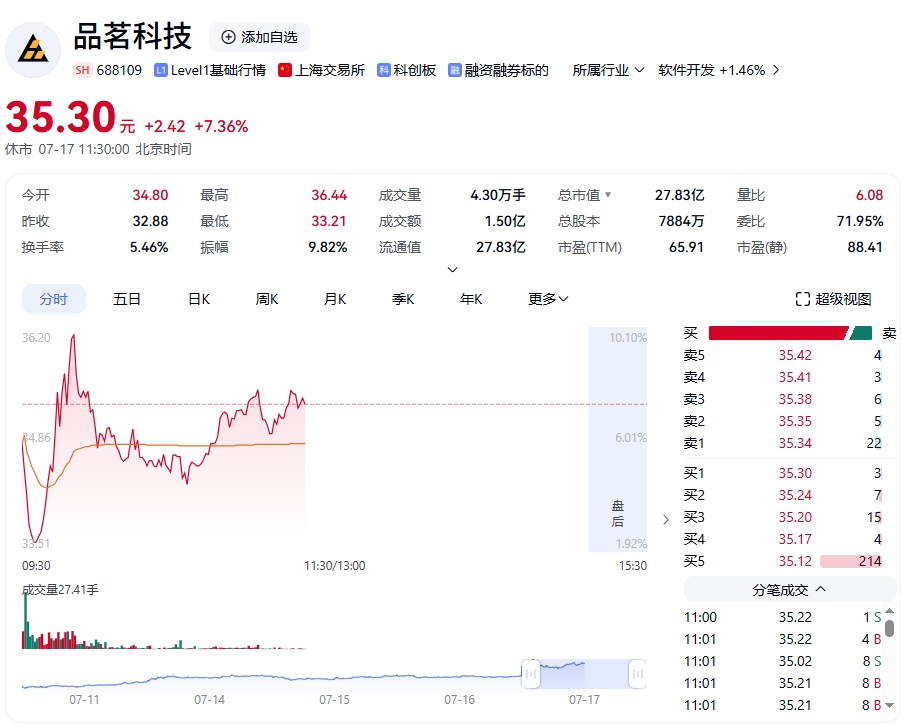
Task: Open 超级视图 fullscreen chart view
Action: point(833,299)
